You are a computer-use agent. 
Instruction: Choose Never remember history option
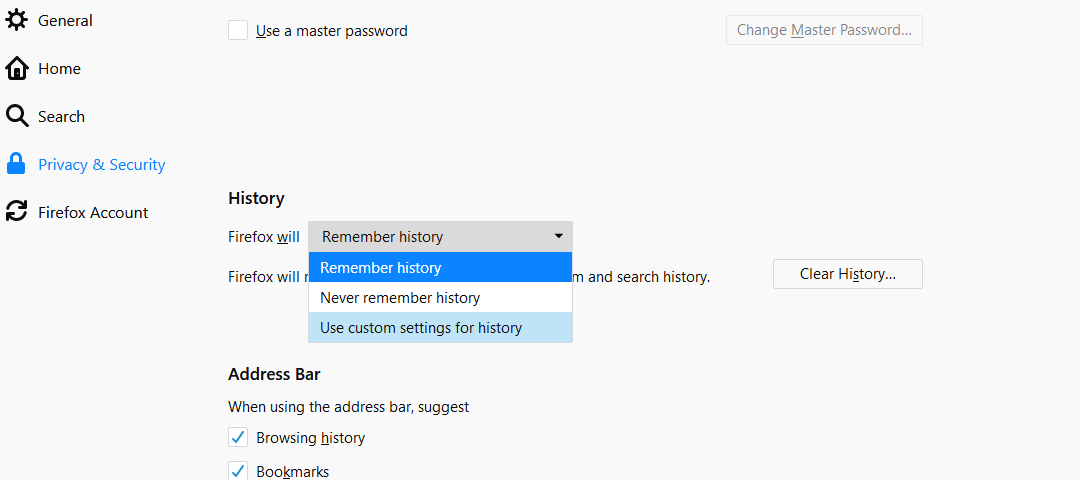click(440, 298)
